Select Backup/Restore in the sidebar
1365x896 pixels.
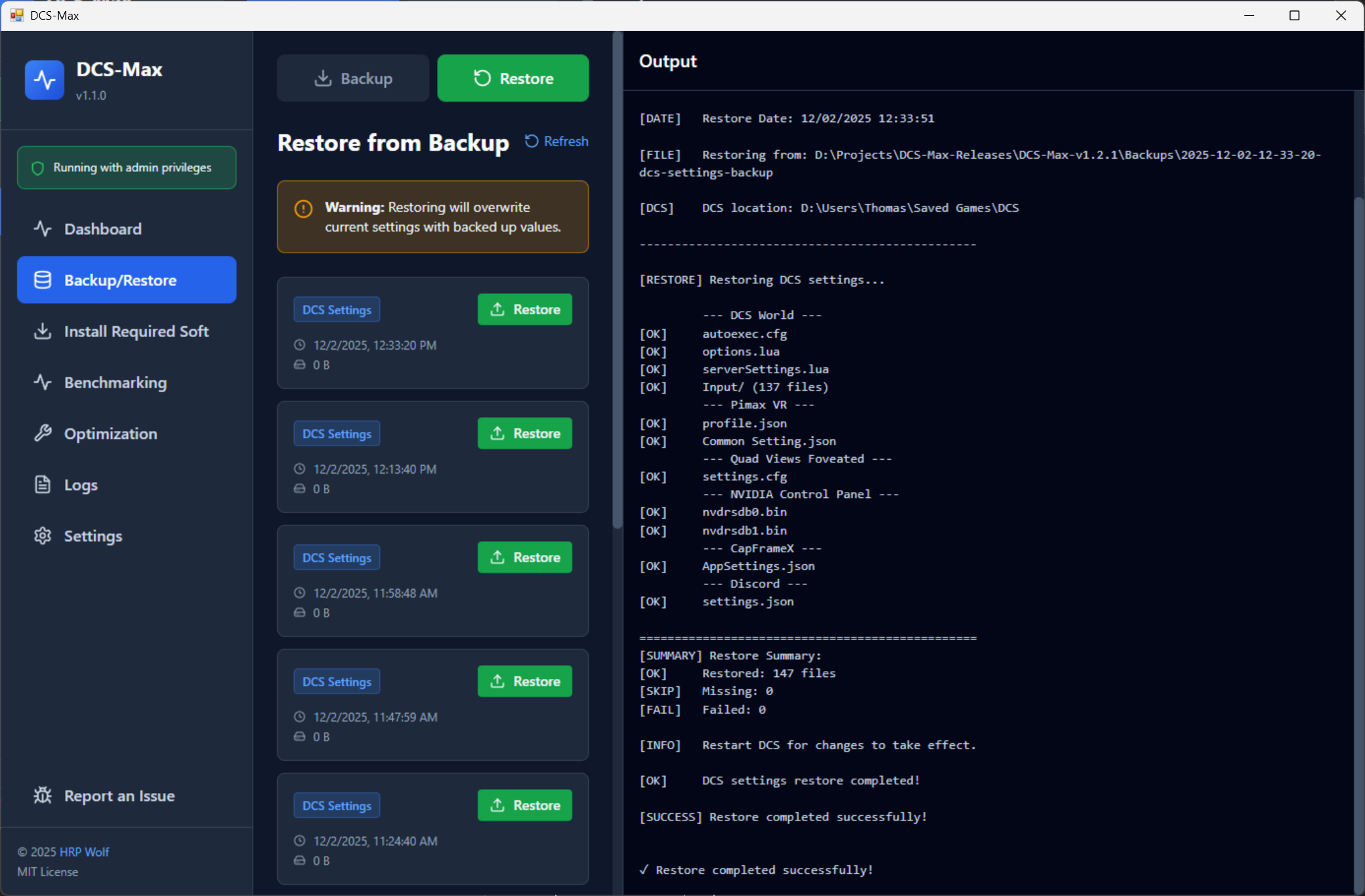coord(127,280)
